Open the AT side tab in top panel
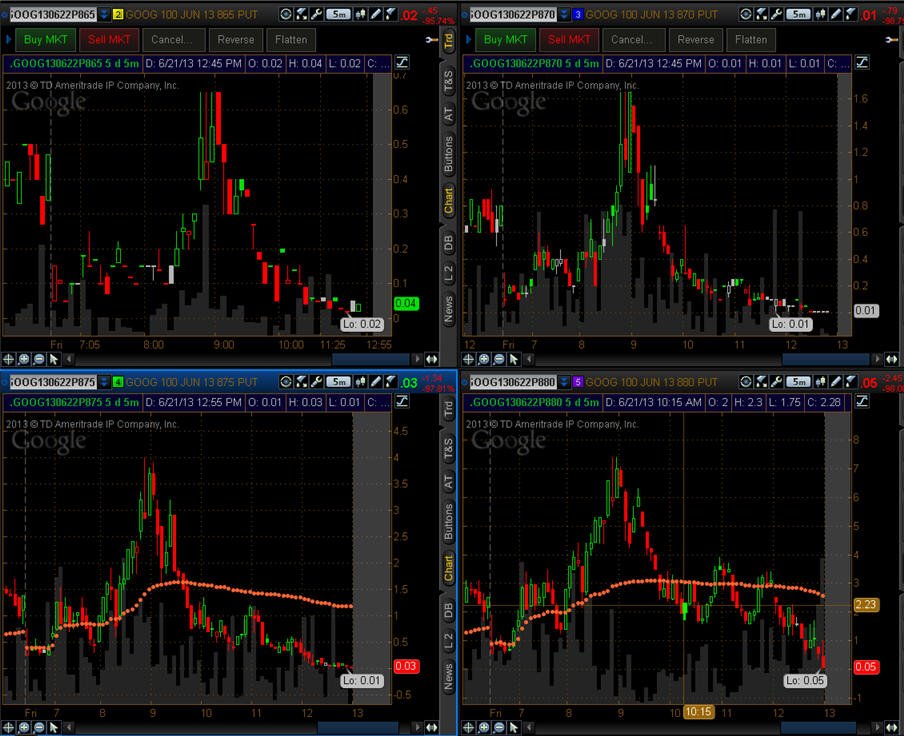This screenshot has height=736, width=904. pos(449,115)
